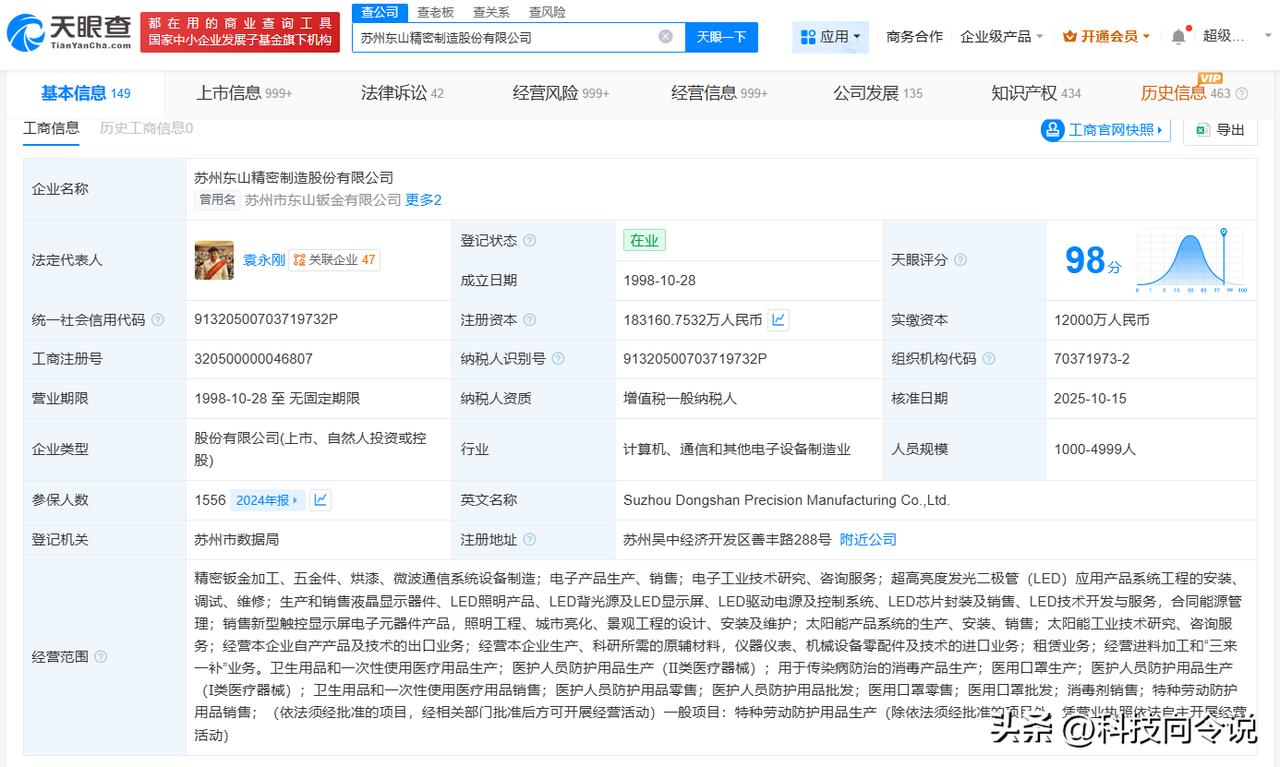Open the 应用 dropdown menu
The width and height of the screenshot is (1280, 767).
point(831,37)
